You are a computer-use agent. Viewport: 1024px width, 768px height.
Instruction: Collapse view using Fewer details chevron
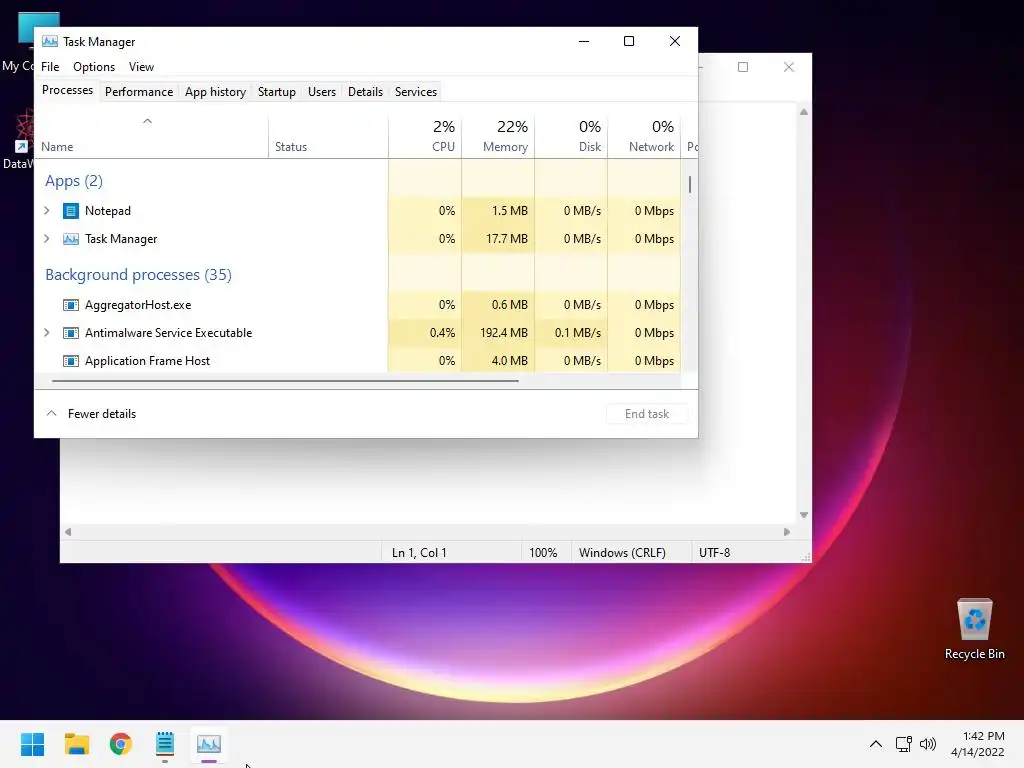[x=52, y=413]
